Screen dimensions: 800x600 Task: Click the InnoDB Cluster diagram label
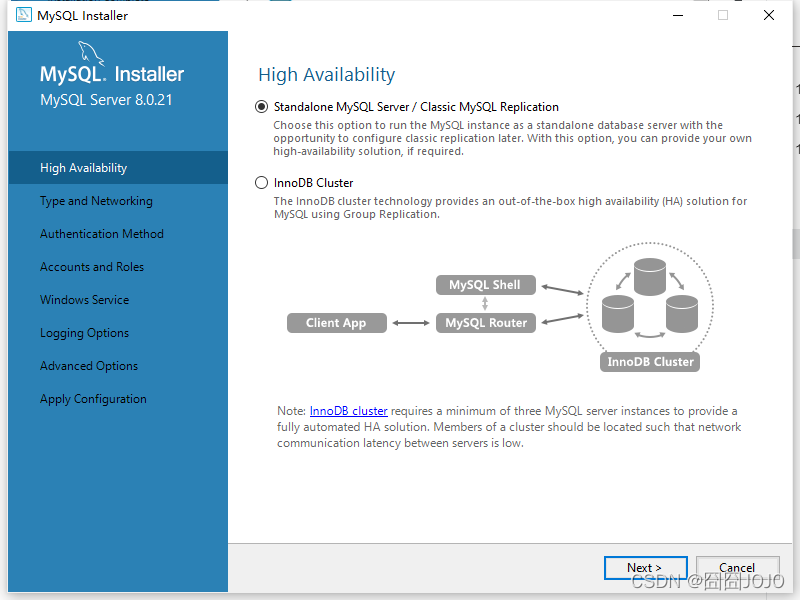click(650, 362)
